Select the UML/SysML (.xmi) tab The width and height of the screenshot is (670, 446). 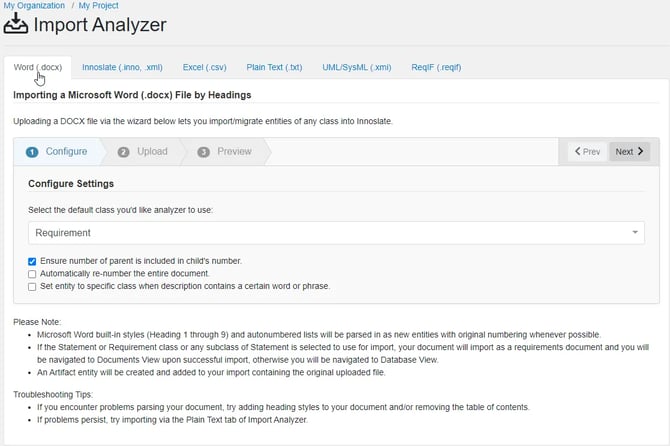[357, 67]
